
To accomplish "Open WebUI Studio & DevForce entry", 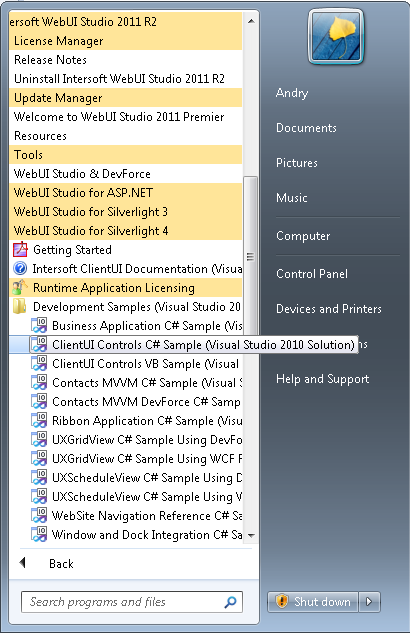I will pos(126,174).
